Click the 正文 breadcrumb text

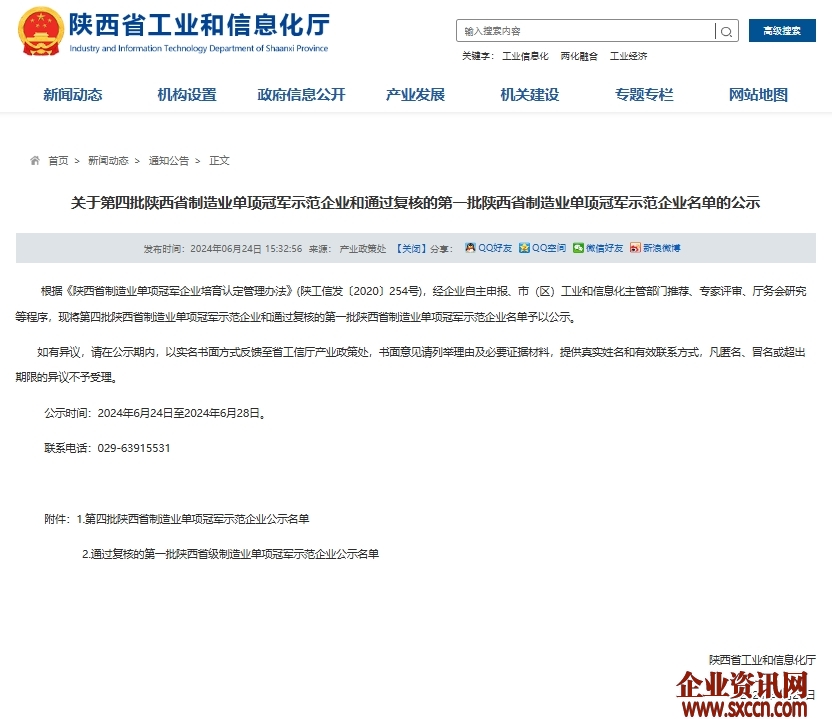click(219, 161)
